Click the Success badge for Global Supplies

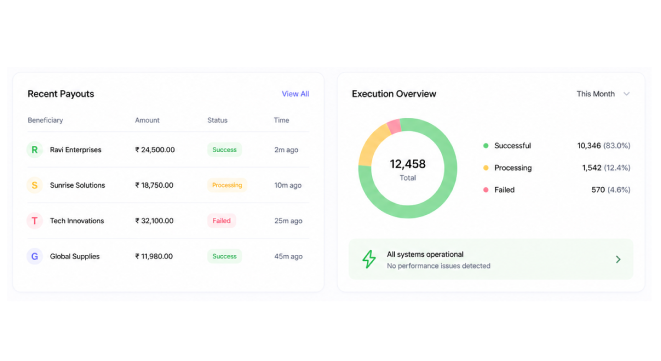(x=224, y=256)
